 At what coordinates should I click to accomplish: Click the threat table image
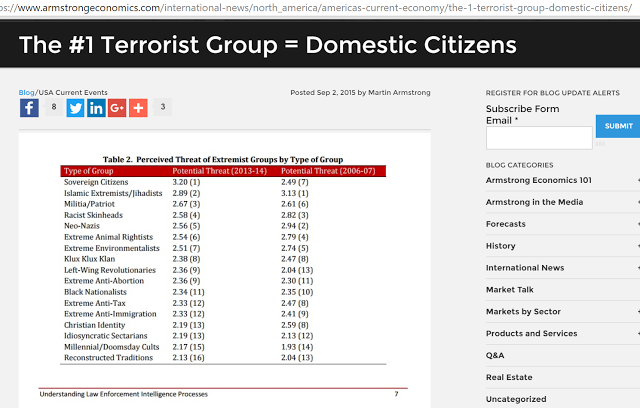pos(224,270)
